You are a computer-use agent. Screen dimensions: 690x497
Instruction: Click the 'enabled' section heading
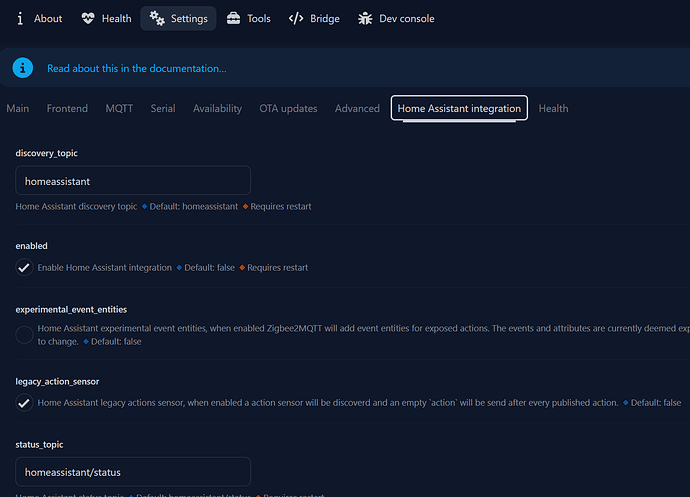click(31, 246)
